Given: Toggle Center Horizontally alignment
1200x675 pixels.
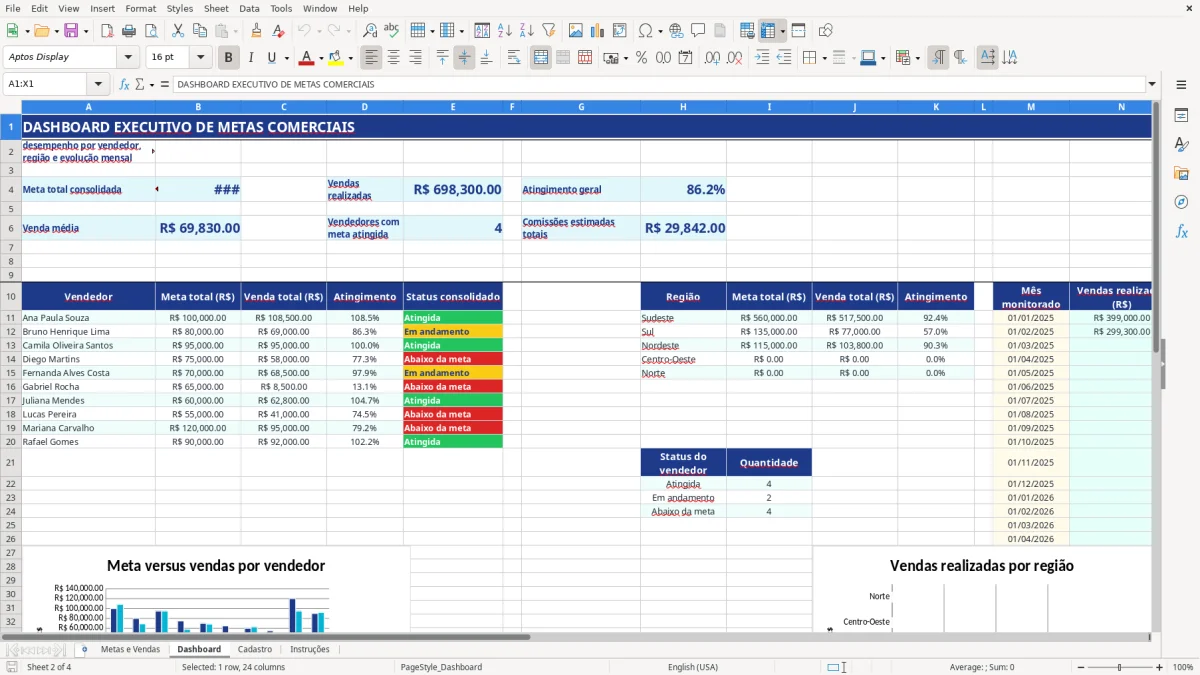Looking at the screenshot, I should [x=393, y=58].
